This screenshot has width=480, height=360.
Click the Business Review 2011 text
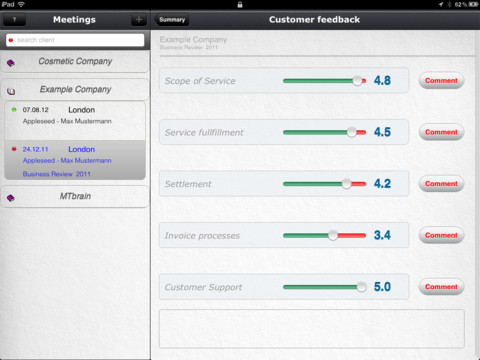click(57, 174)
